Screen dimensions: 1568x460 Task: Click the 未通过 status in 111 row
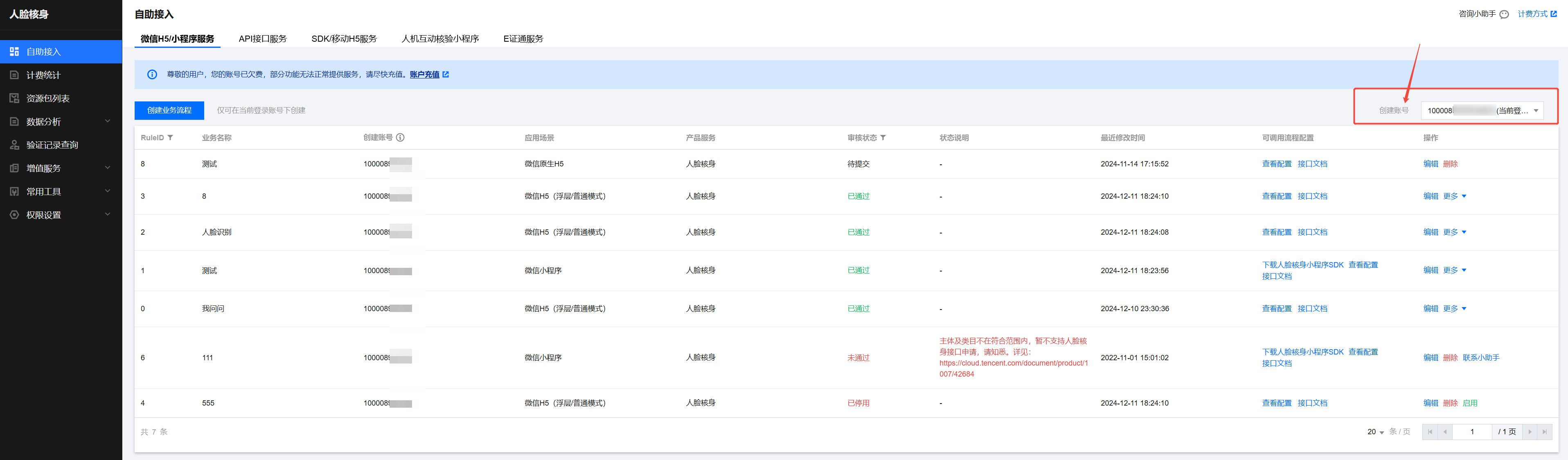858,358
